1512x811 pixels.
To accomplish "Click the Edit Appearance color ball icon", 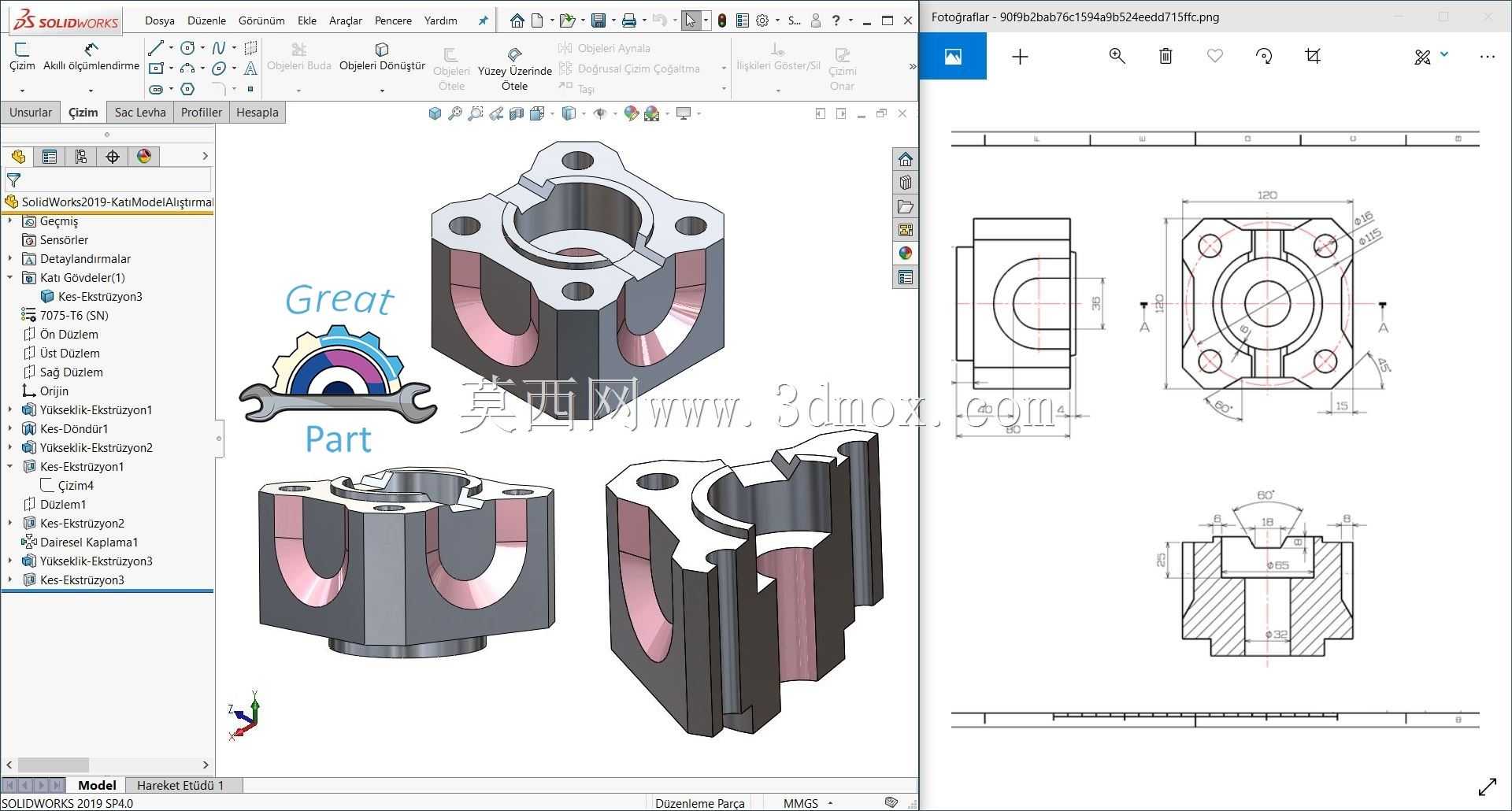I will click(632, 113).
